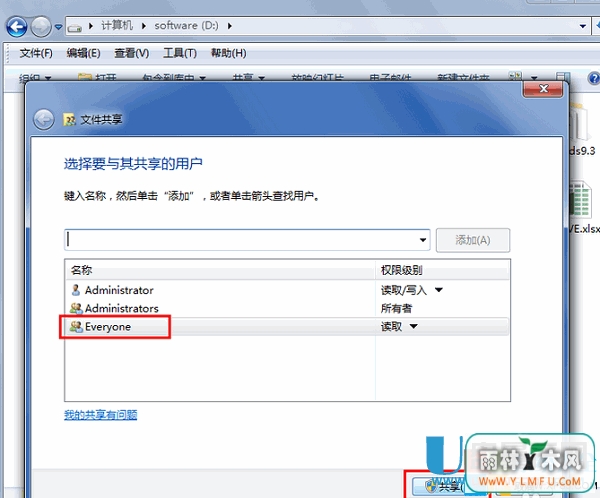Click the 权限级别 column header
Image resolution: width=600 pixels, height=498 pixels.
tap(442, 270)
